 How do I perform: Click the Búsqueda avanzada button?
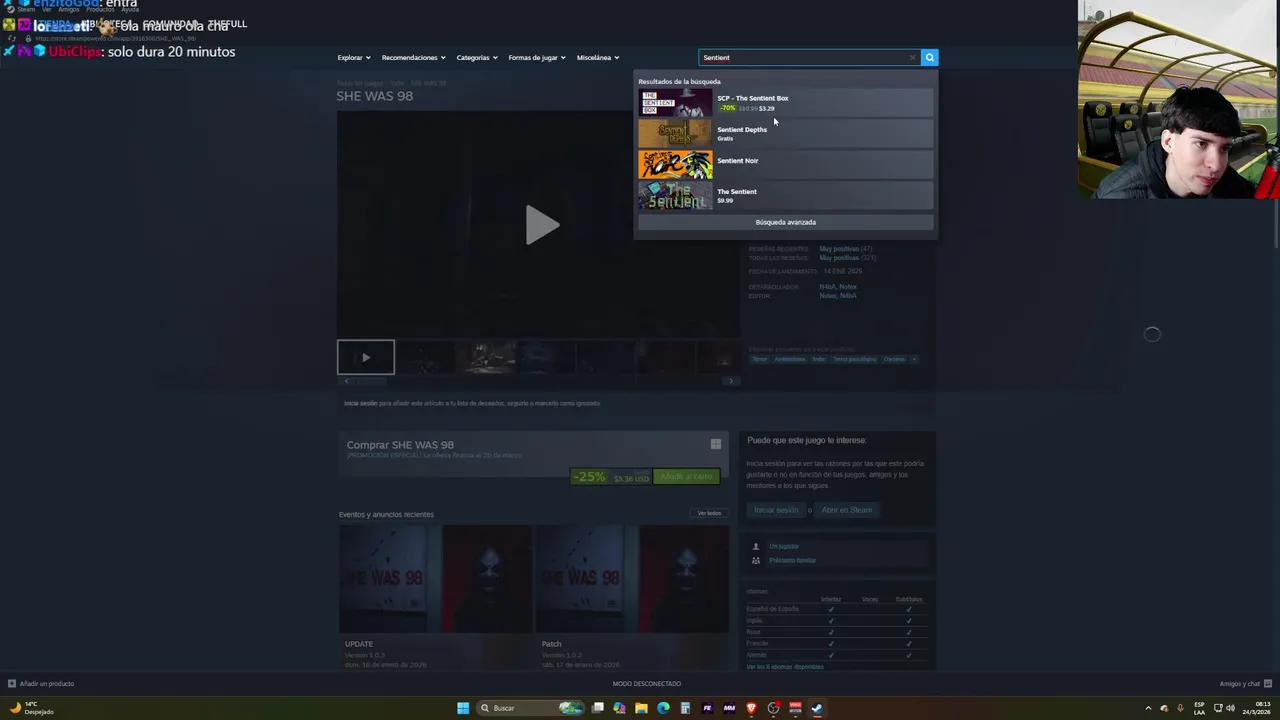click(x=785, y=222)
